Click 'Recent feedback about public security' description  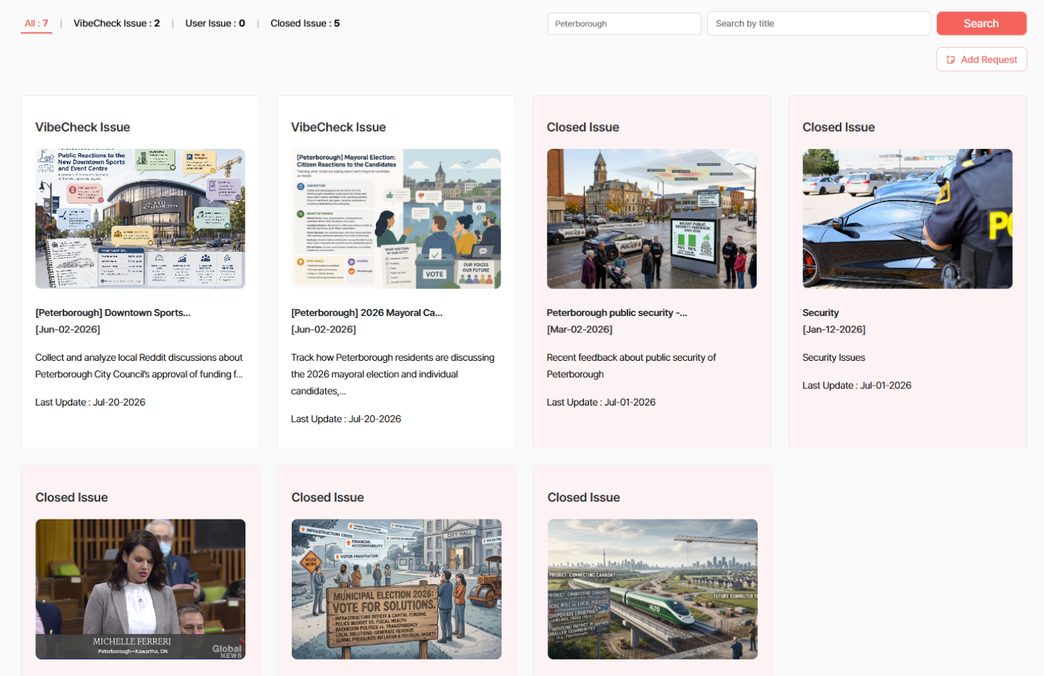pyautogui.click(x=631, y=366)
